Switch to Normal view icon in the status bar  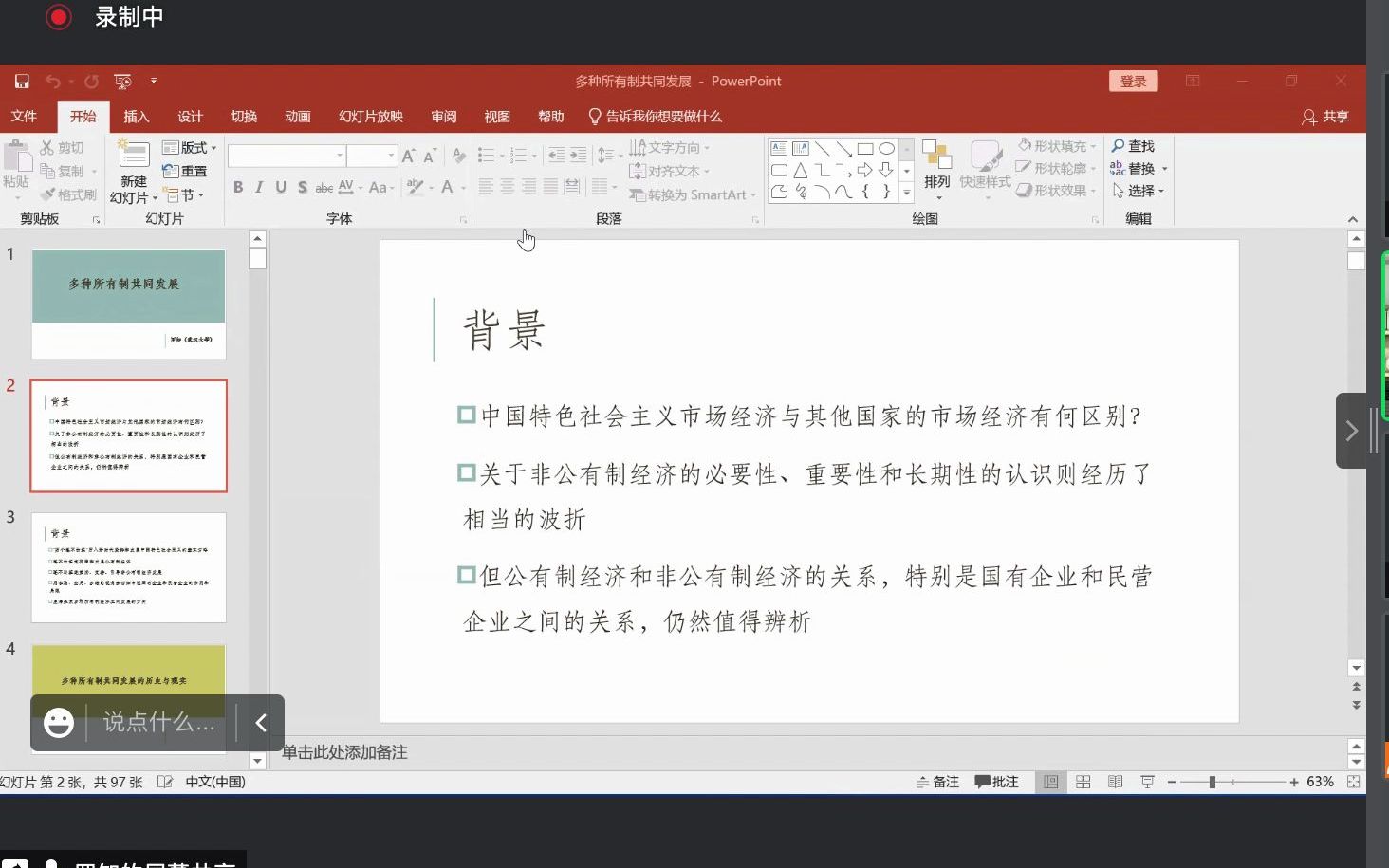point(1050,782)
